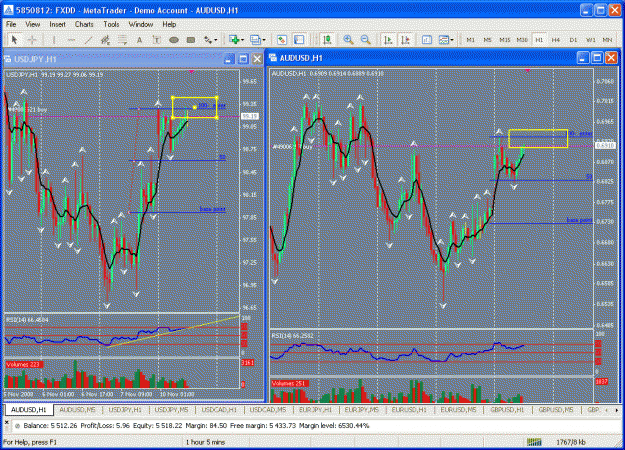This screenshot has height=450, width=625.
Task: Open the Charts menu
Action: (x=84, y=24)
